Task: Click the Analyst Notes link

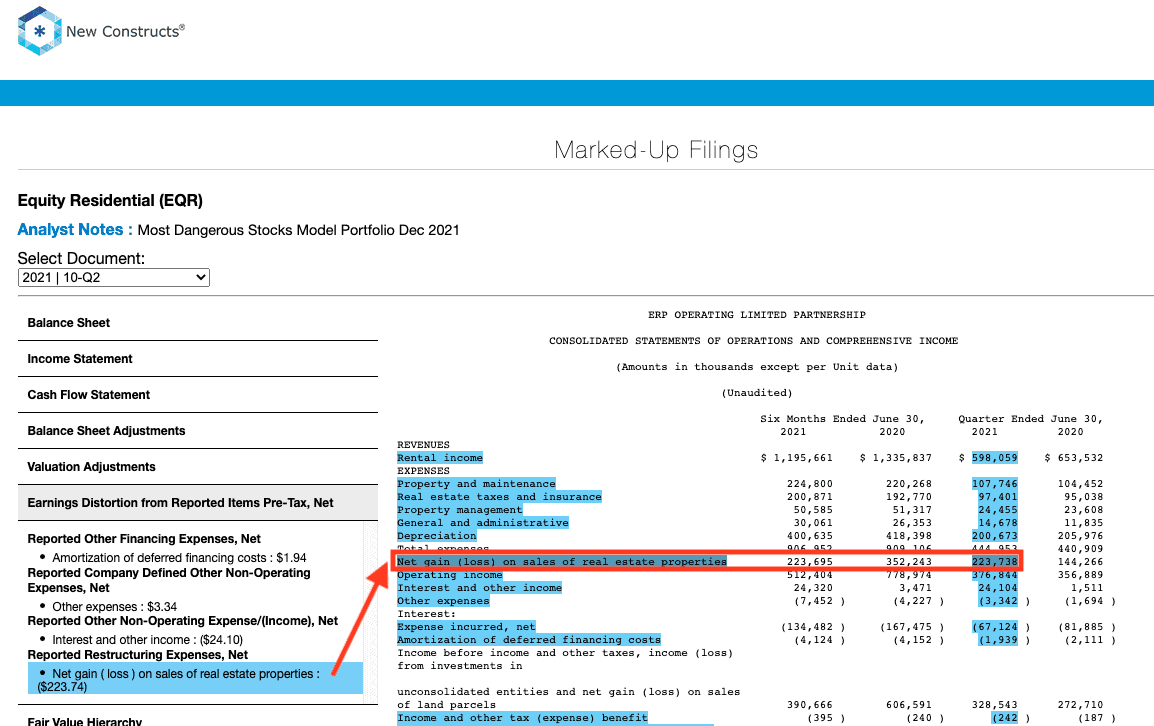Action: (x=74, y=230)
